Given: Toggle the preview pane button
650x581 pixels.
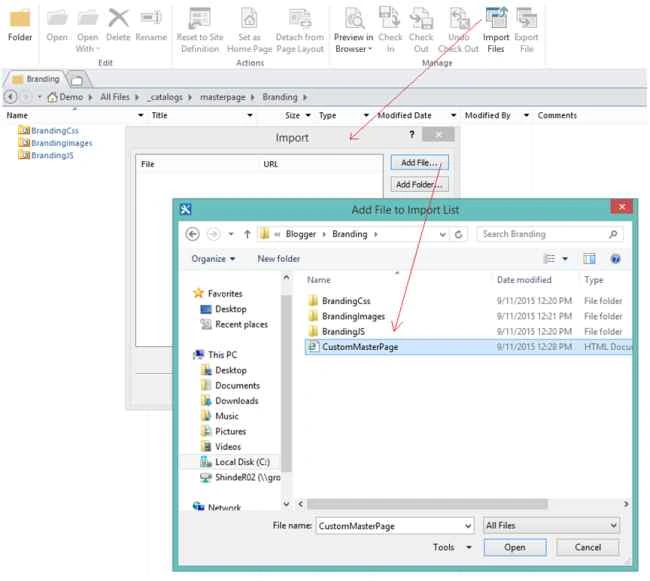Looking at the screenshot, I should click(589, 259).
